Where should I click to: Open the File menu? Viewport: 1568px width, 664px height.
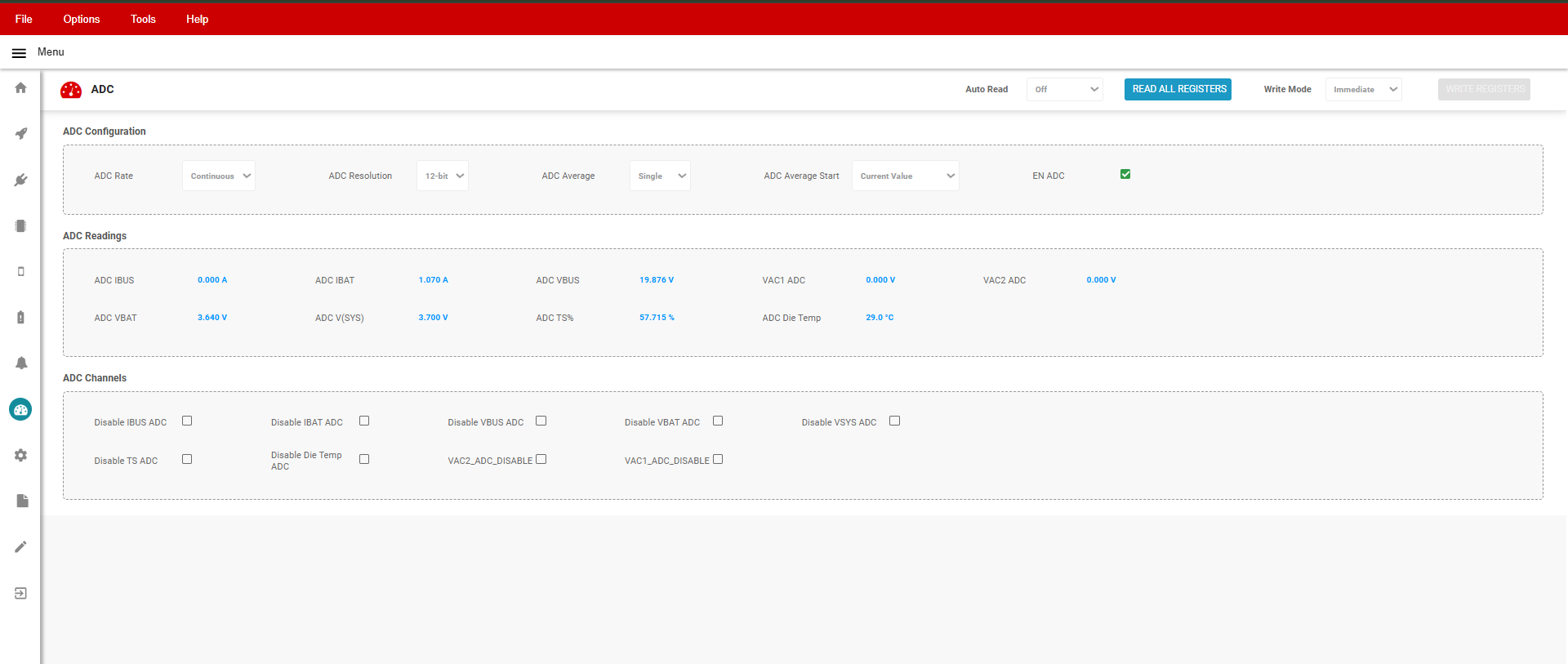click(24, 19)
